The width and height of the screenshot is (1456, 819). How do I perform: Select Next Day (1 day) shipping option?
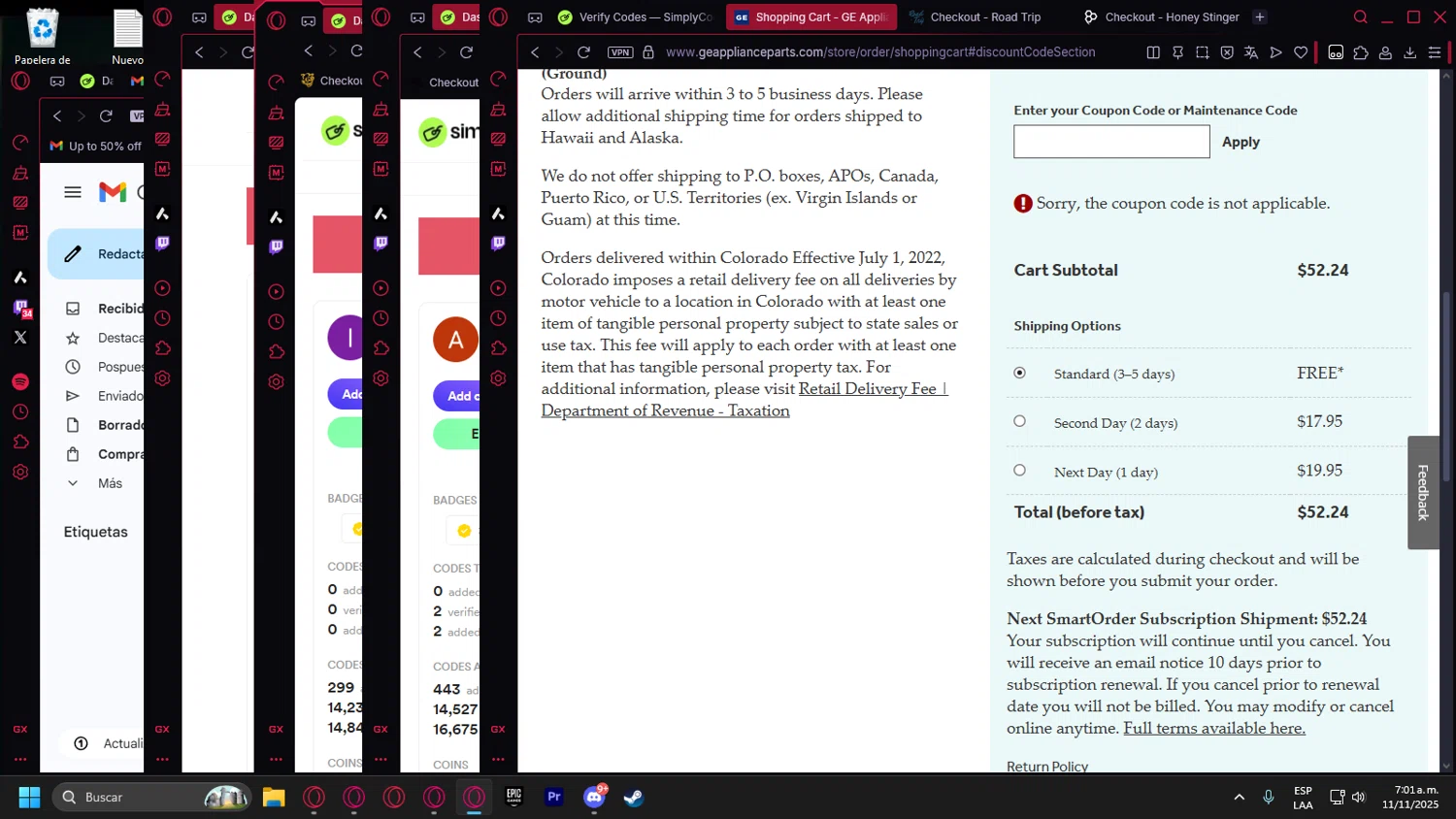pos(1019,471)
